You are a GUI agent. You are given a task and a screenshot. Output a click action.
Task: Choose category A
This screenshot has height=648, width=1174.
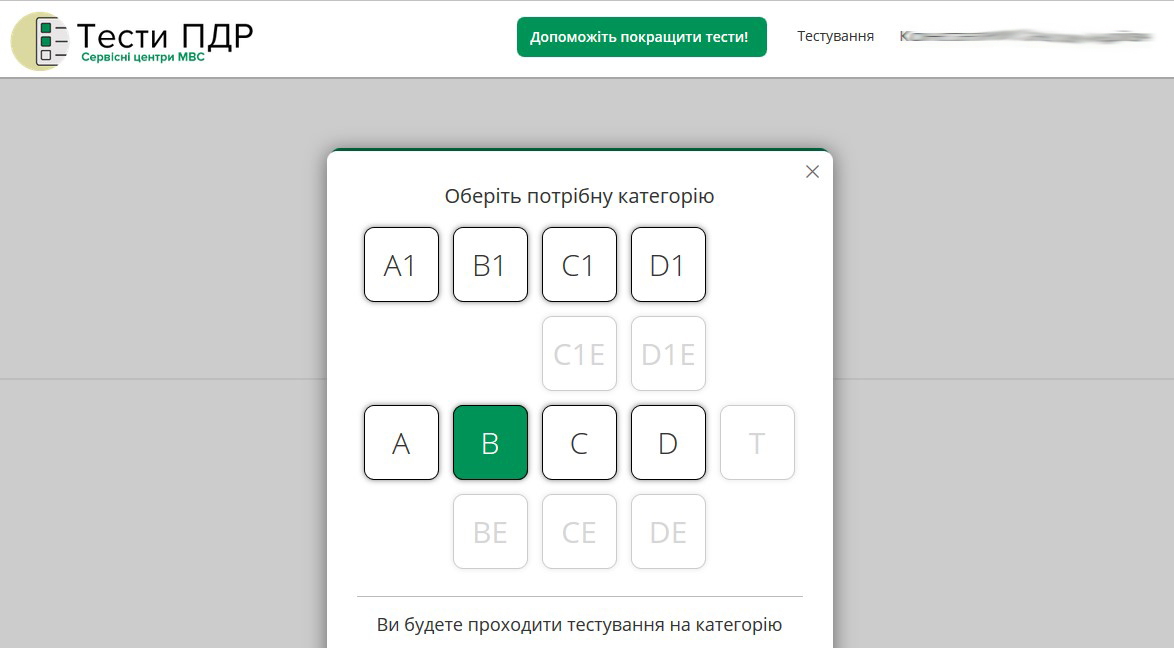pos(401,443)
